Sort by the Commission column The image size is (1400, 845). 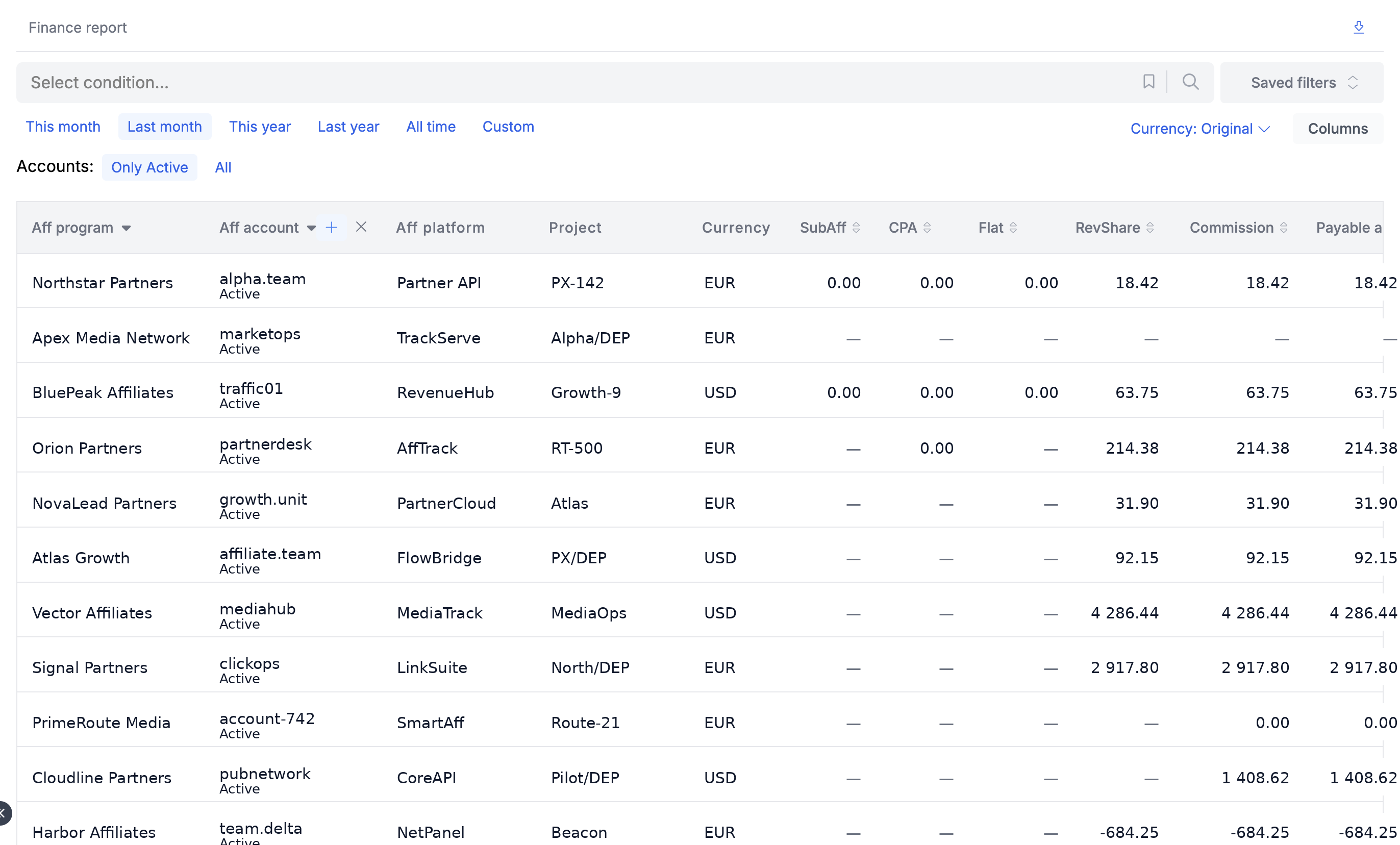(x=1283, y=227)
